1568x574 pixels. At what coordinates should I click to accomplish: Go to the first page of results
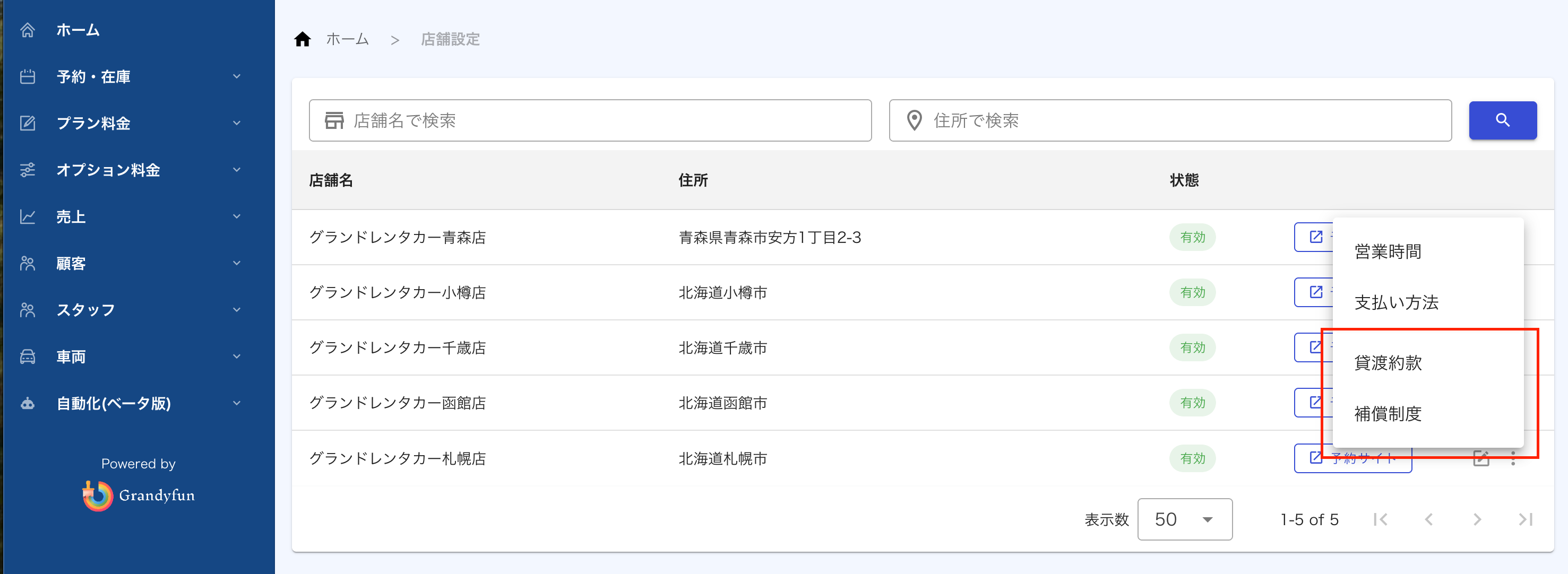pos(1381,519)
